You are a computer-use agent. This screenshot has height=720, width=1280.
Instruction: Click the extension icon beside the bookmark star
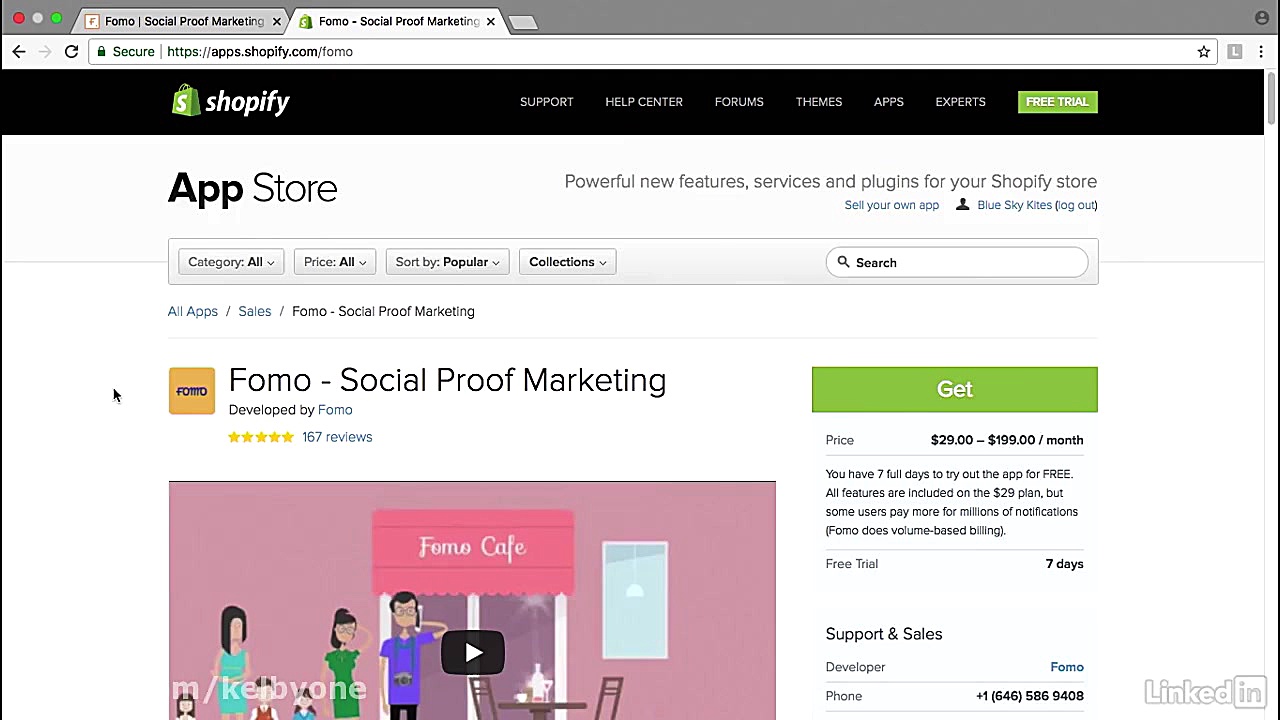coord(1235,52)
